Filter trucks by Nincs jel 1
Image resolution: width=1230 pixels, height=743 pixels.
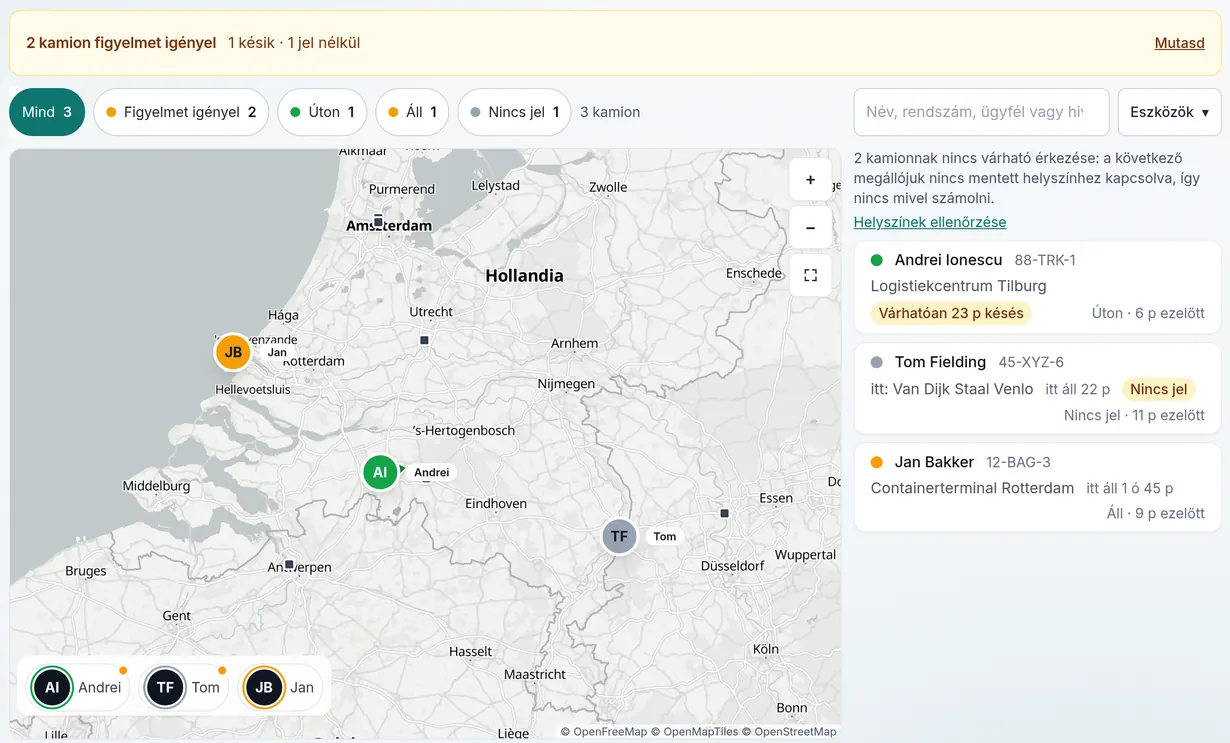click(514, 112)
